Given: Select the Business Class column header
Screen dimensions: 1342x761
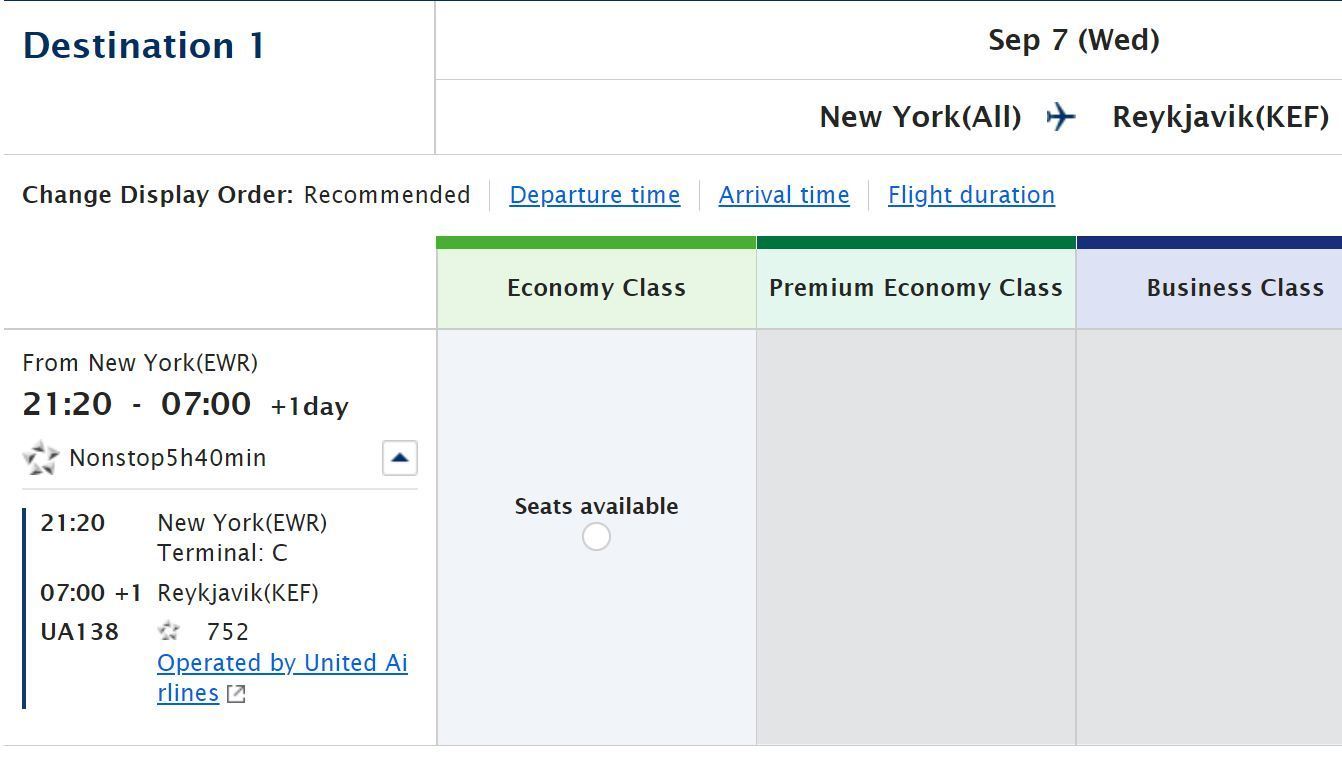Looking at the screenshot, I should 1234,288.
